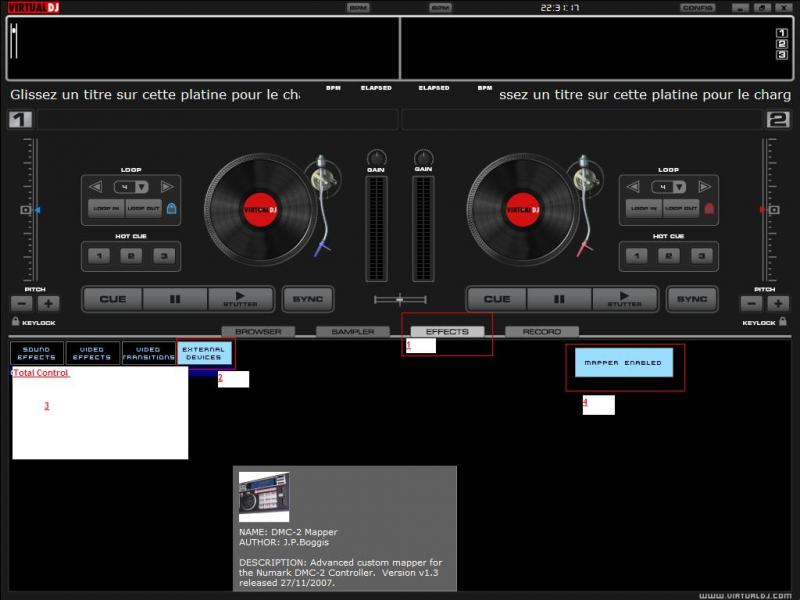This screenshot has width=800, height=600.
Task: Open the Config button in title bar
Action: point(697,7)
